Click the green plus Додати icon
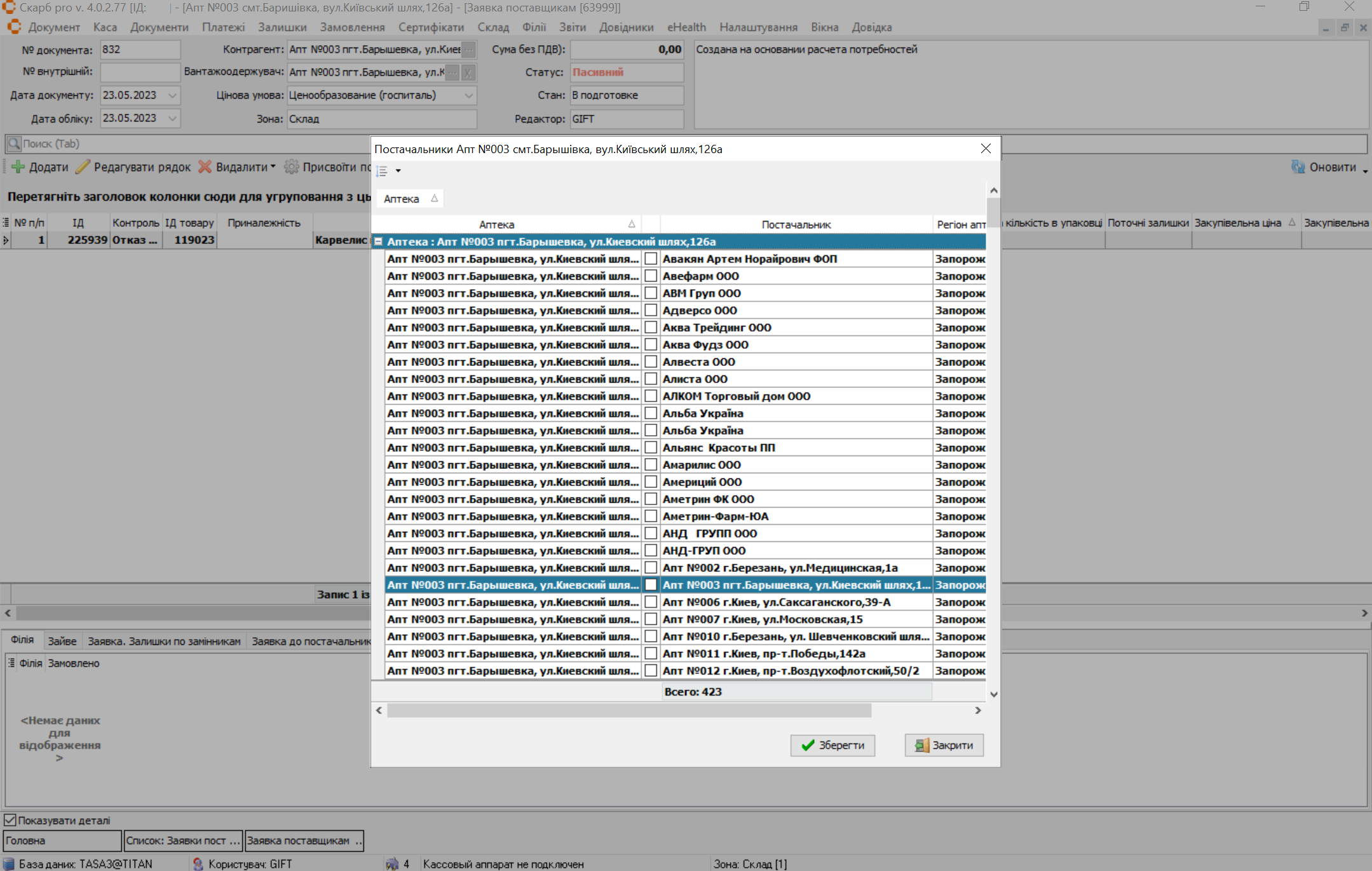Image resolution: width=1372 pixels, height=871 pixels. [x=18, y=167]
